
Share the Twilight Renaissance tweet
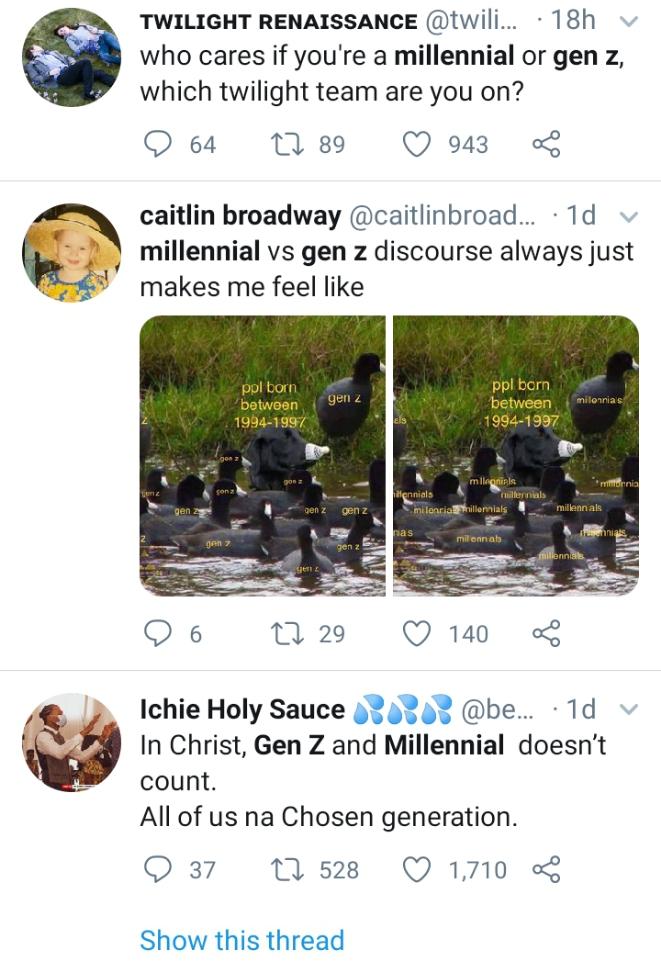546,145
